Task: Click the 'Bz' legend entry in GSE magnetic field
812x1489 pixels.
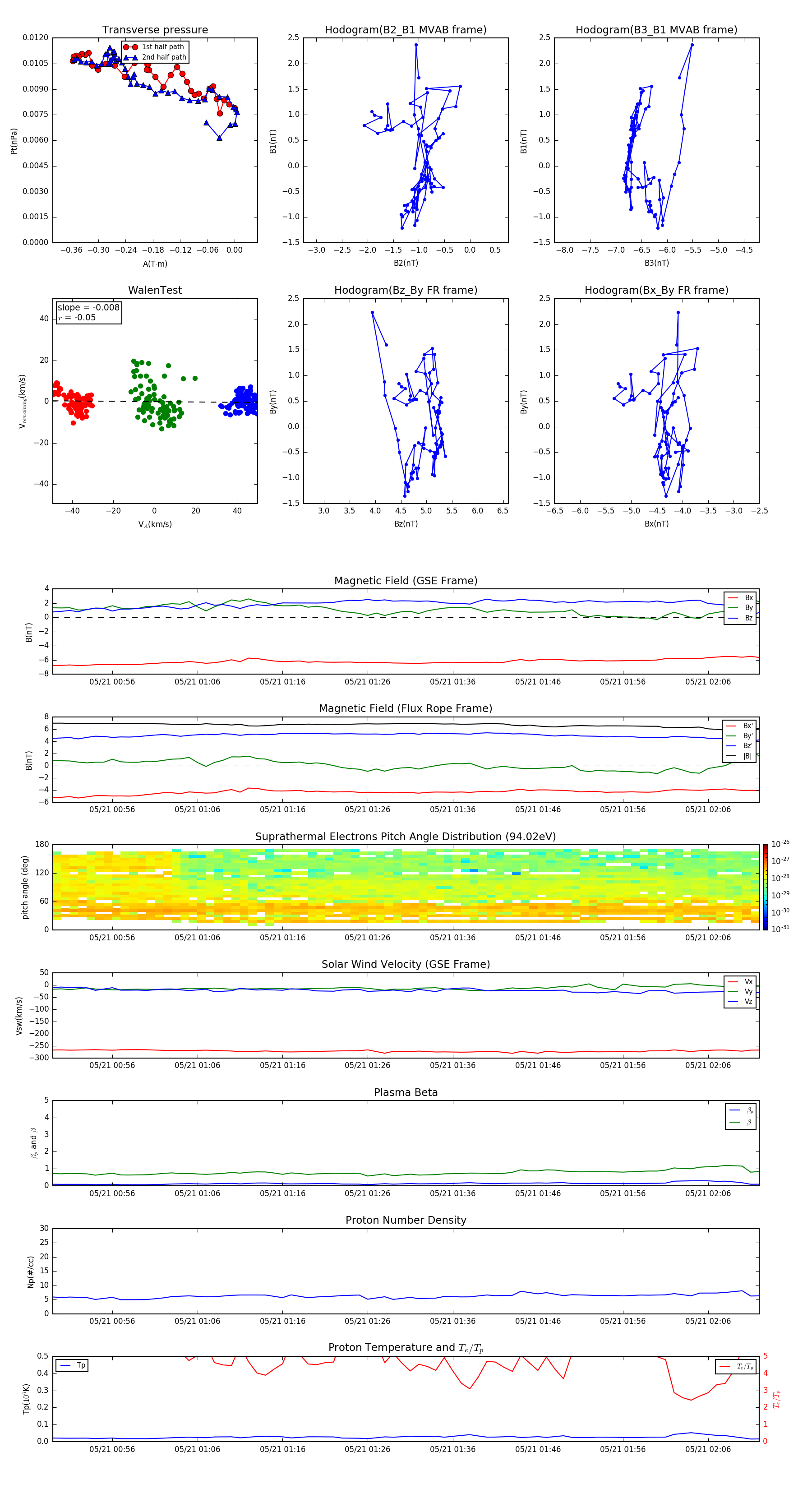Action: [741, 618]
